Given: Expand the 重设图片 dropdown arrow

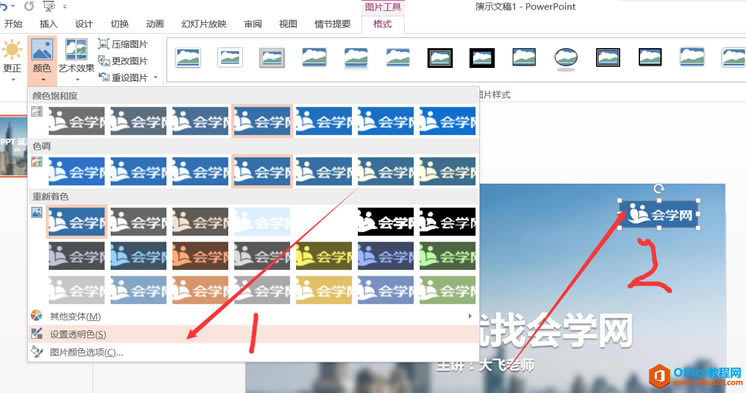Looking at the screenshot, I should point(156,77).
